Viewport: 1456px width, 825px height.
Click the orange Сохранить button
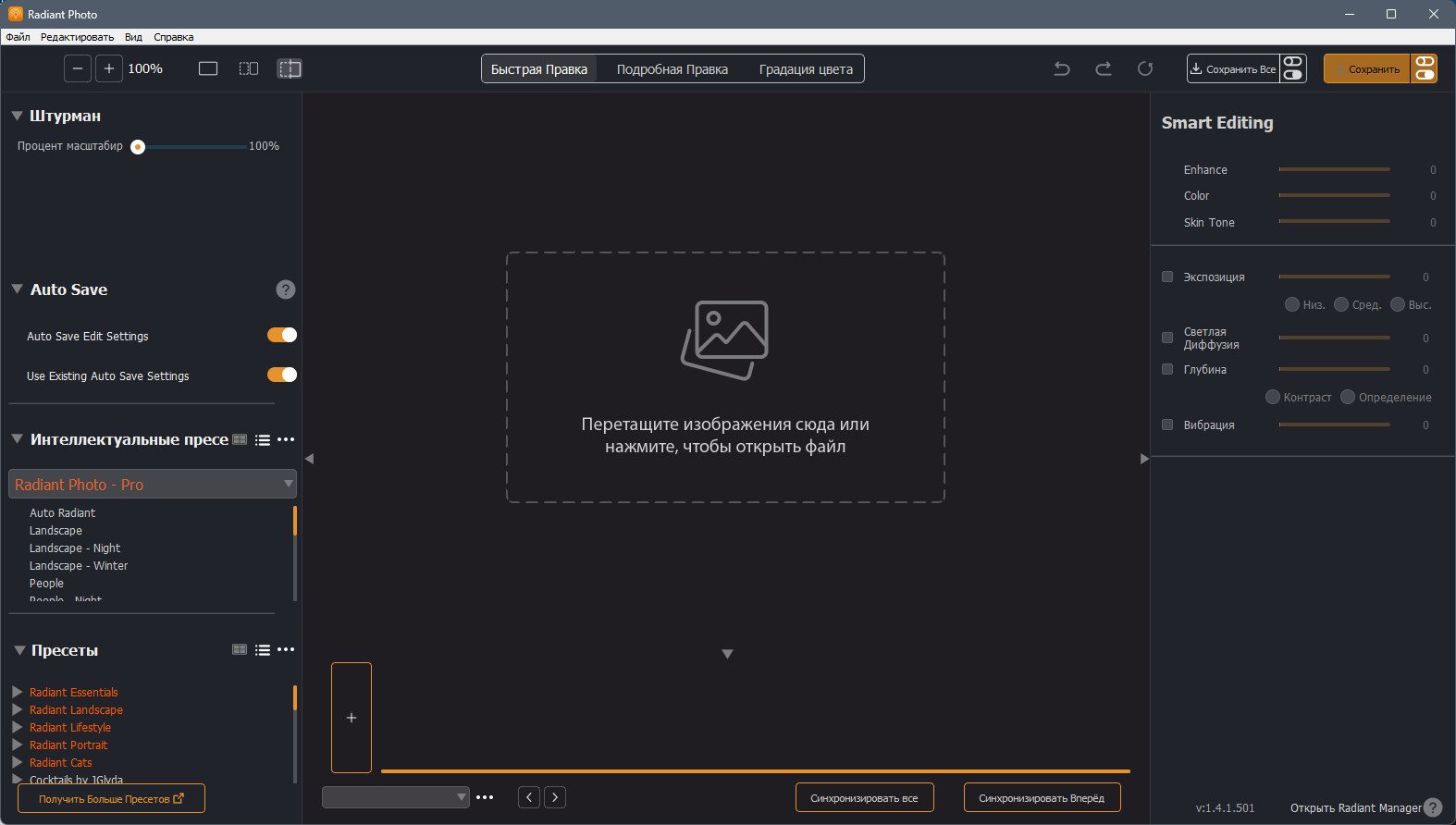[x=1367, y=68]
